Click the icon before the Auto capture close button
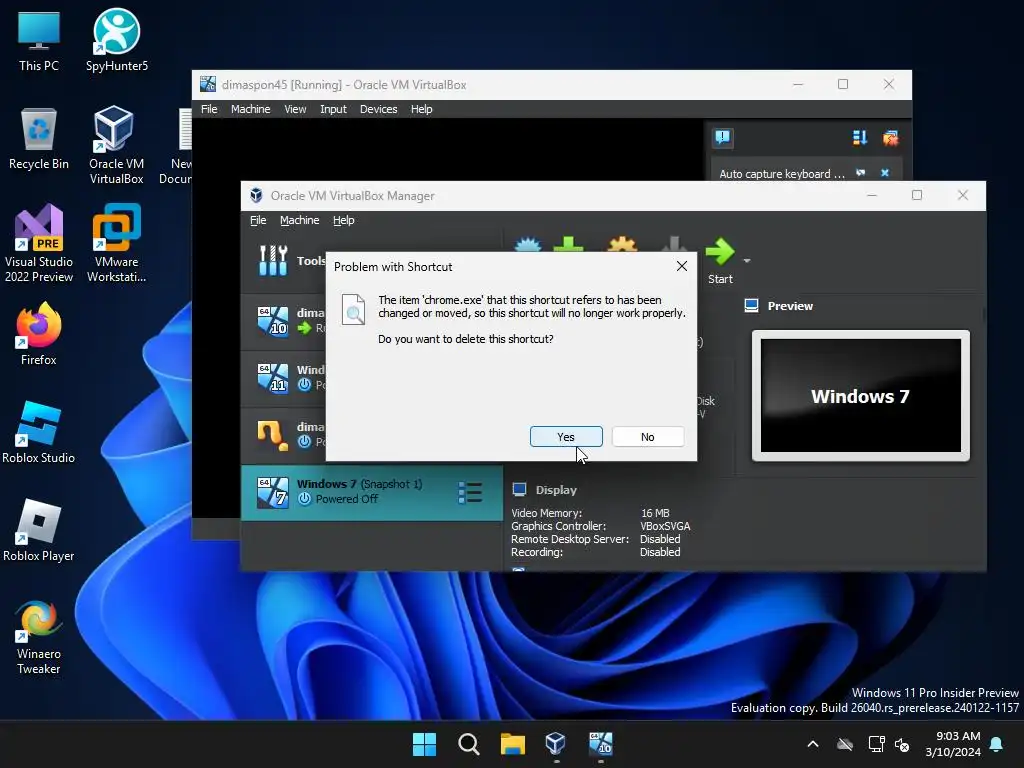This screenshot has height=768, width=1024. pyautogui.click(x=861, y=173)
